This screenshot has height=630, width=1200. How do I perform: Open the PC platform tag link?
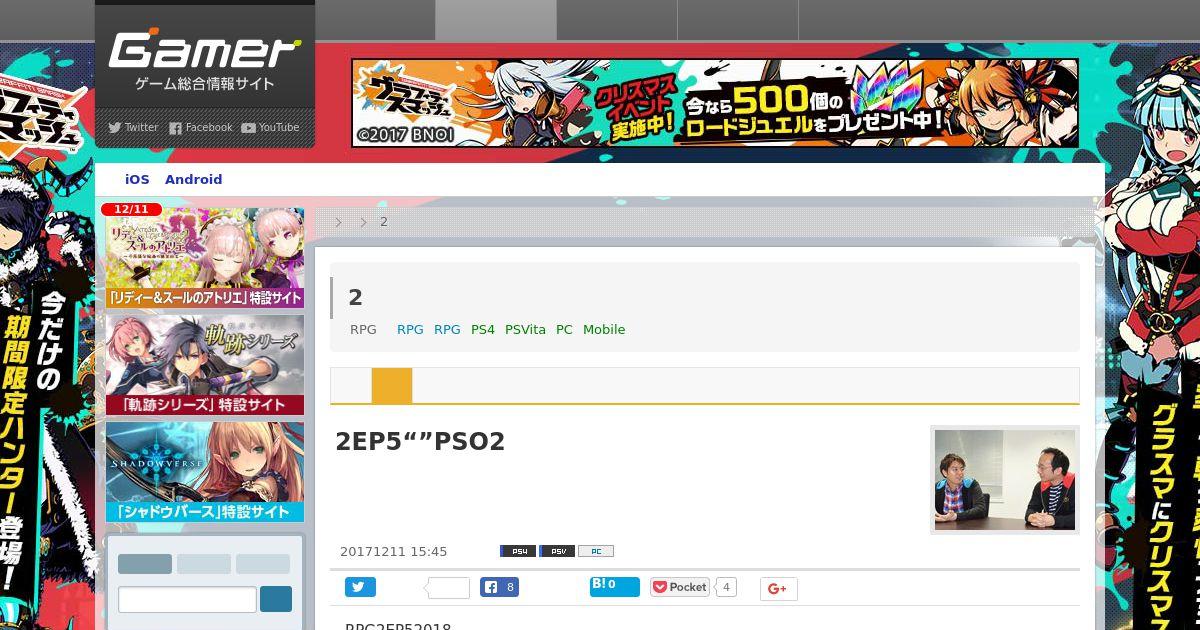[x=564, y=329]
